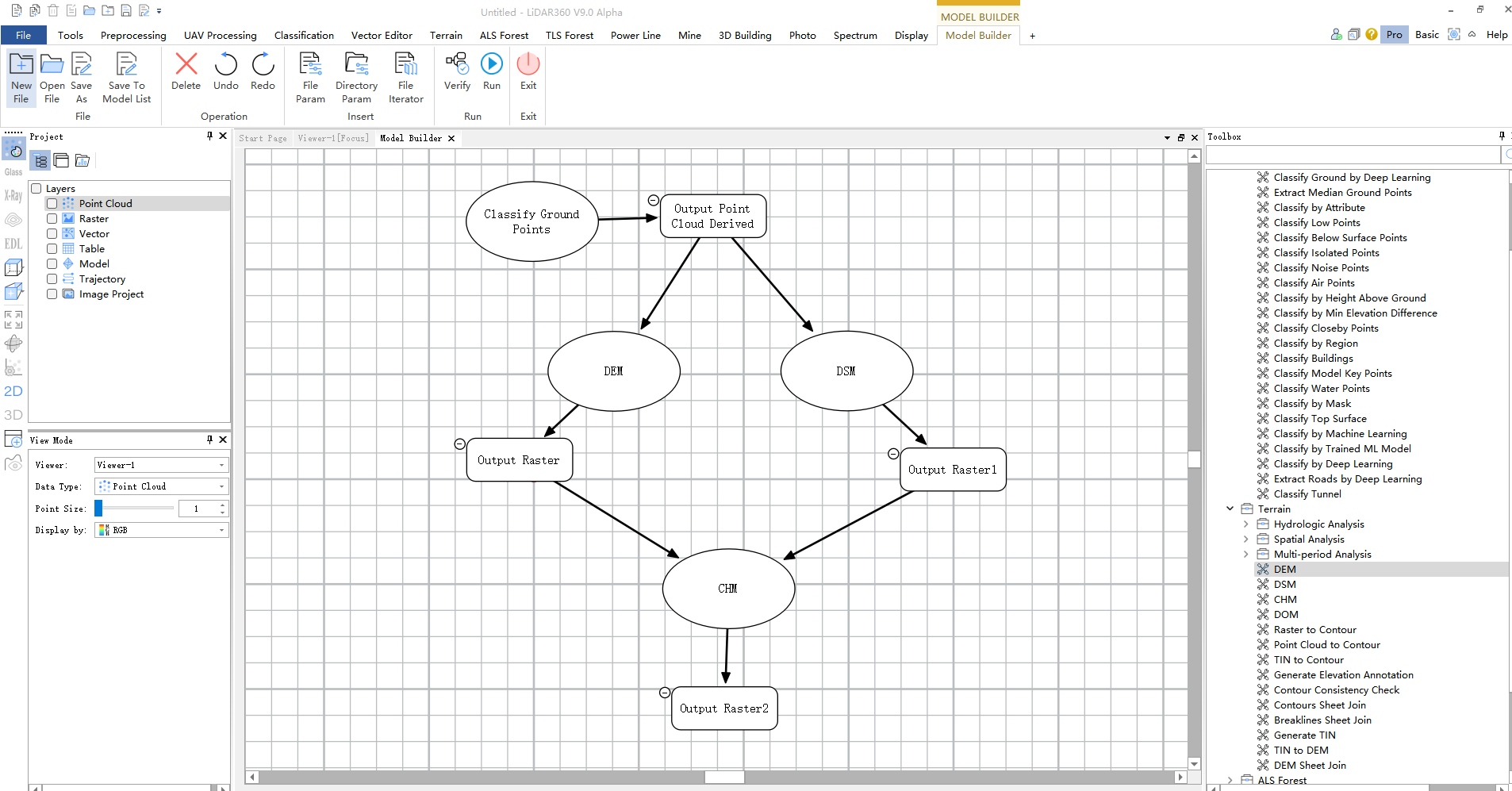This screenshot has width=1512, height=791.
Task: Enable the Point Cloud layer checkbox
Action: (52, 204)
